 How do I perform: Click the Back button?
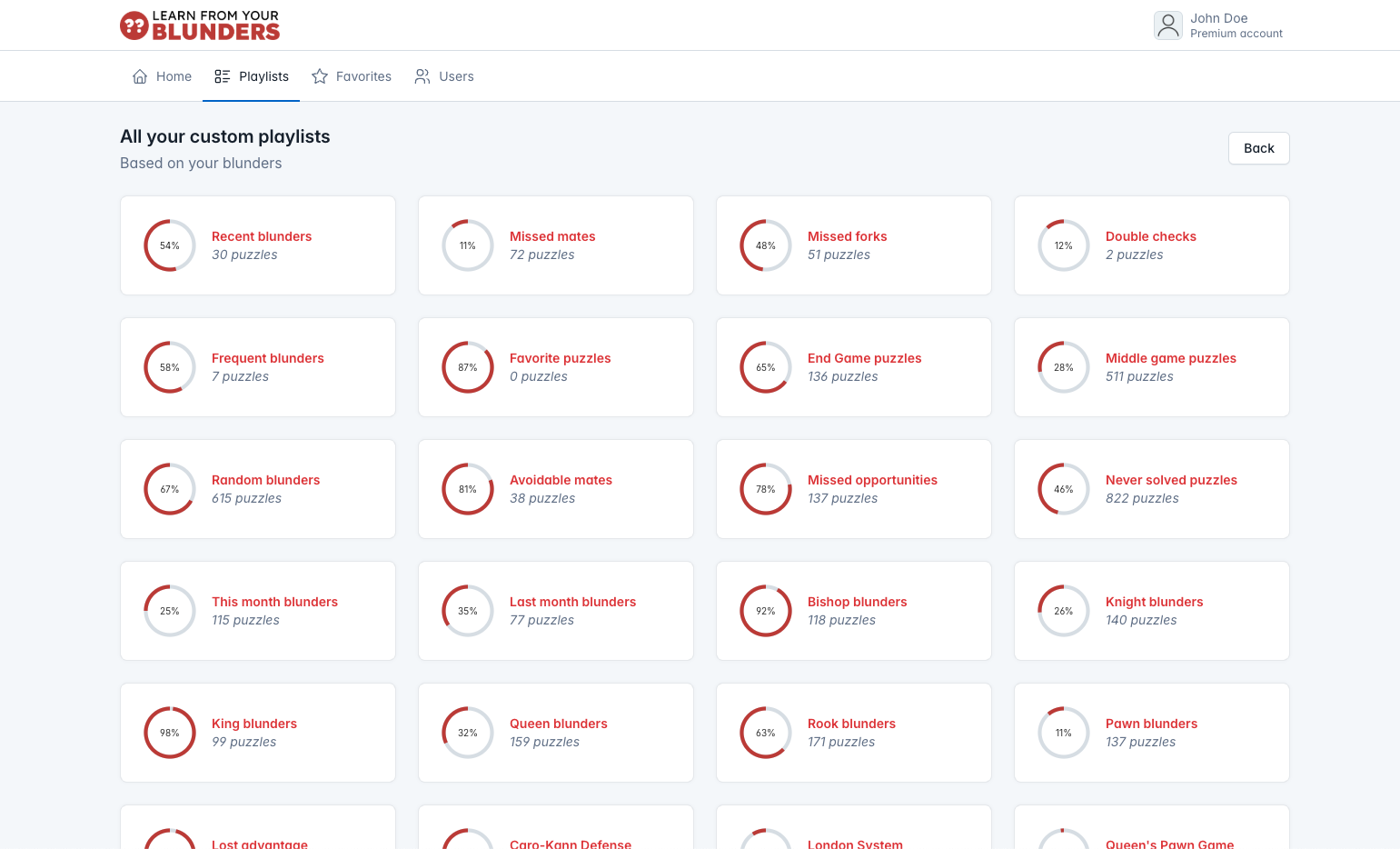(x=1259, y=148)
